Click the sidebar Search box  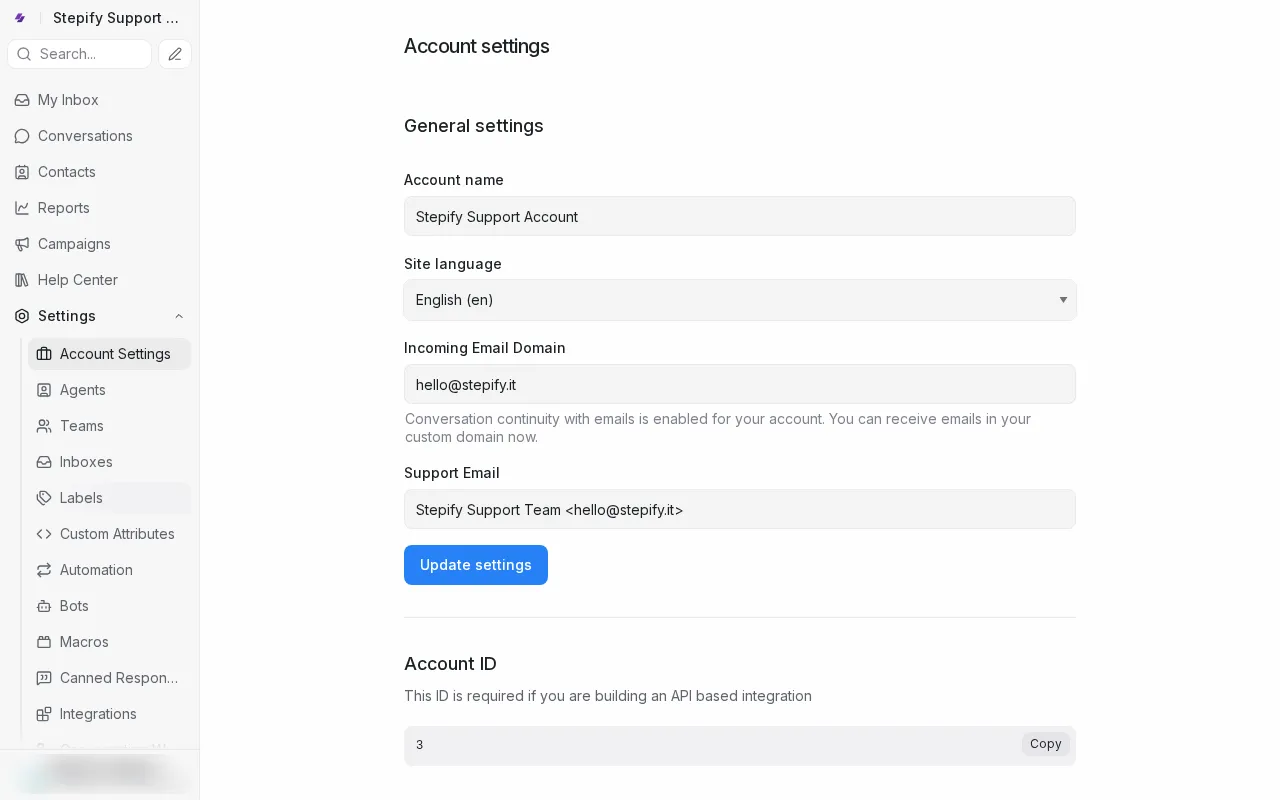point(80,54)
